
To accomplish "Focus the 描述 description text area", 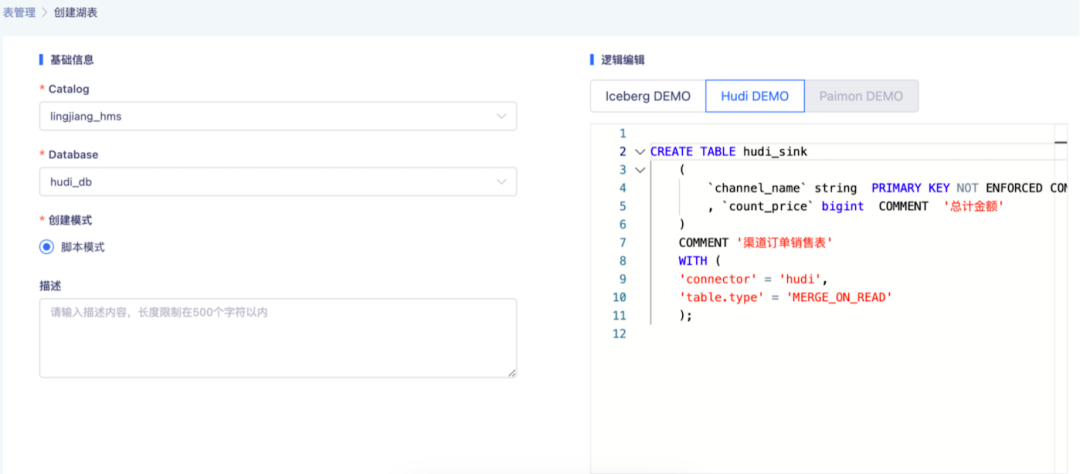I will 278,338.
